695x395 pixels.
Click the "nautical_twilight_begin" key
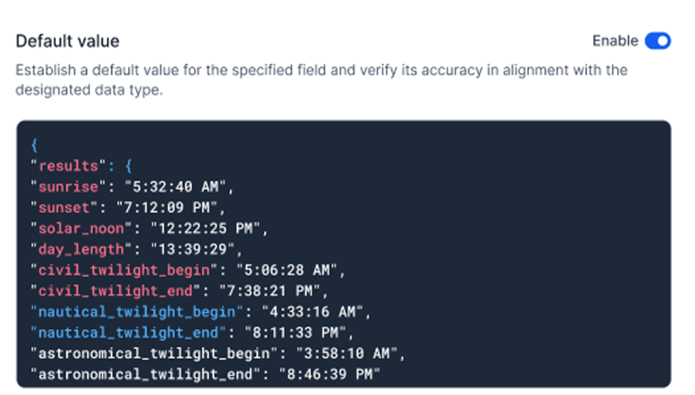pos(137,312)
